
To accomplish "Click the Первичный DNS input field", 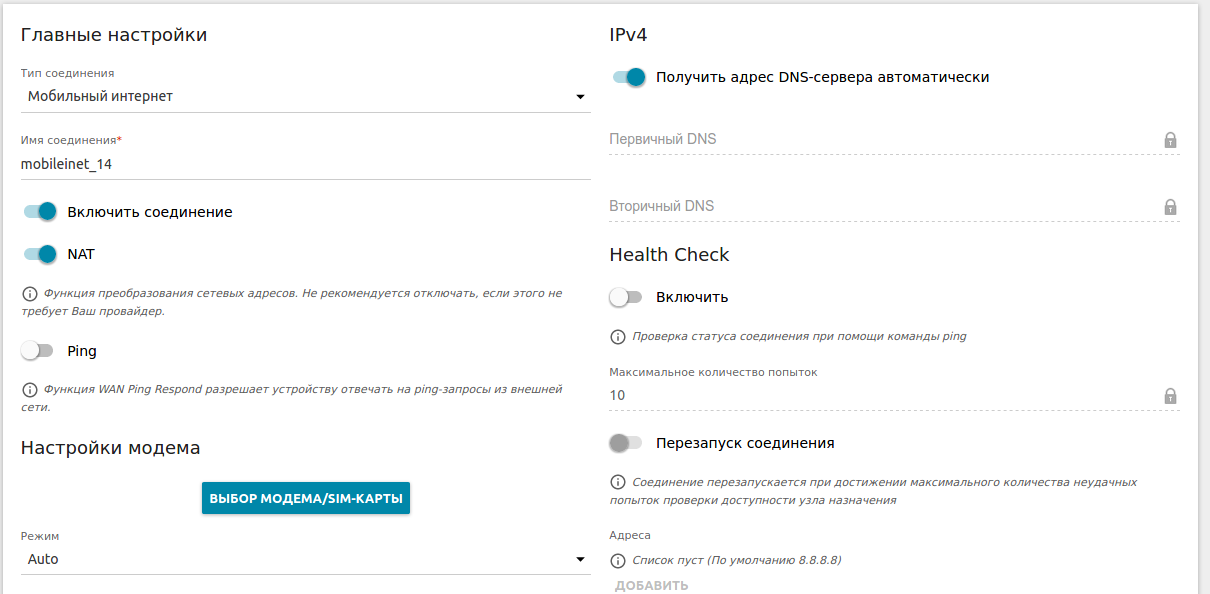I will point(880,140).
